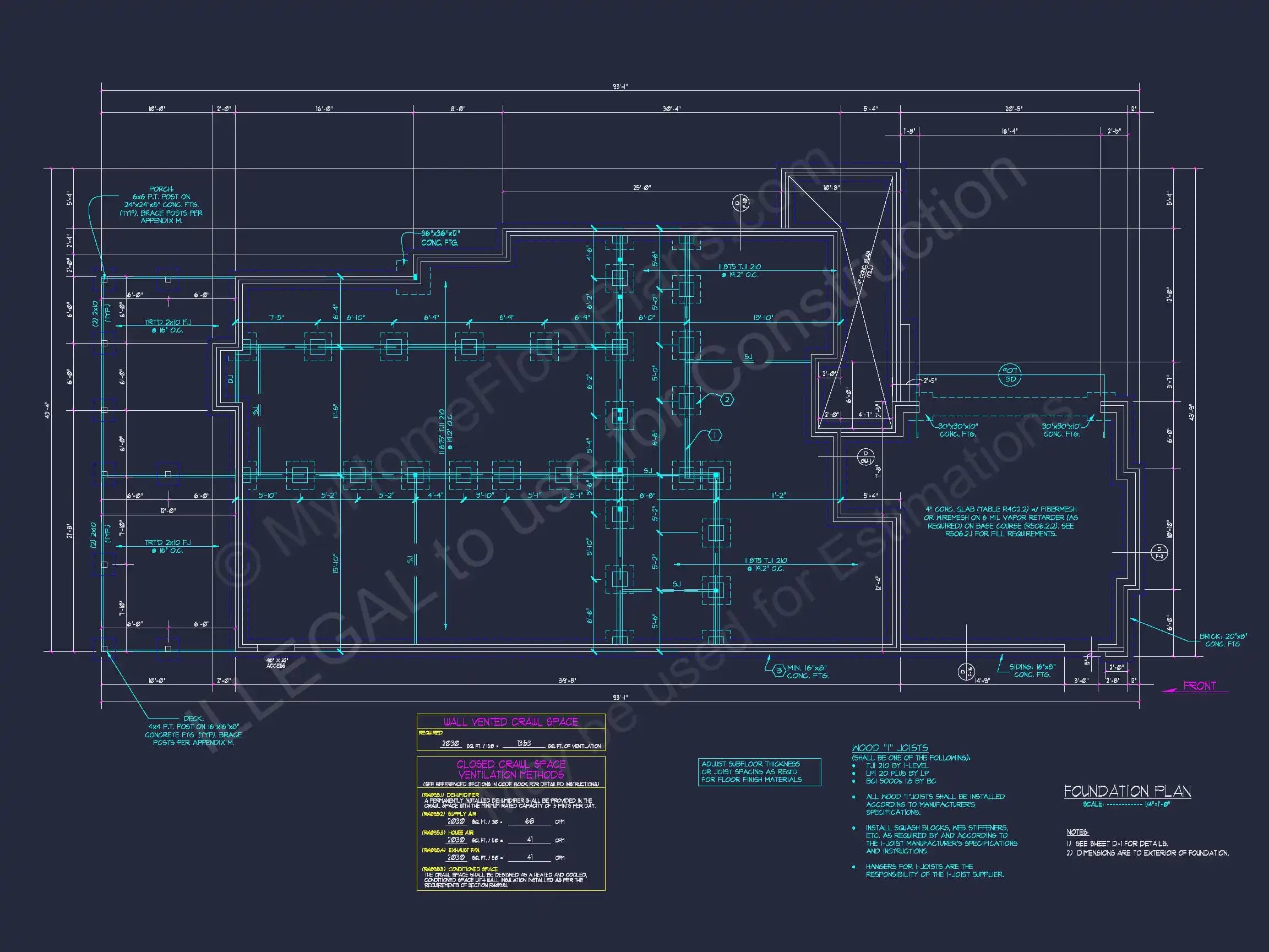The width and height of the screenshot is (1269, 952).
Task: Select the 8'-8" dimension text
Action: (x=647, y=495)
